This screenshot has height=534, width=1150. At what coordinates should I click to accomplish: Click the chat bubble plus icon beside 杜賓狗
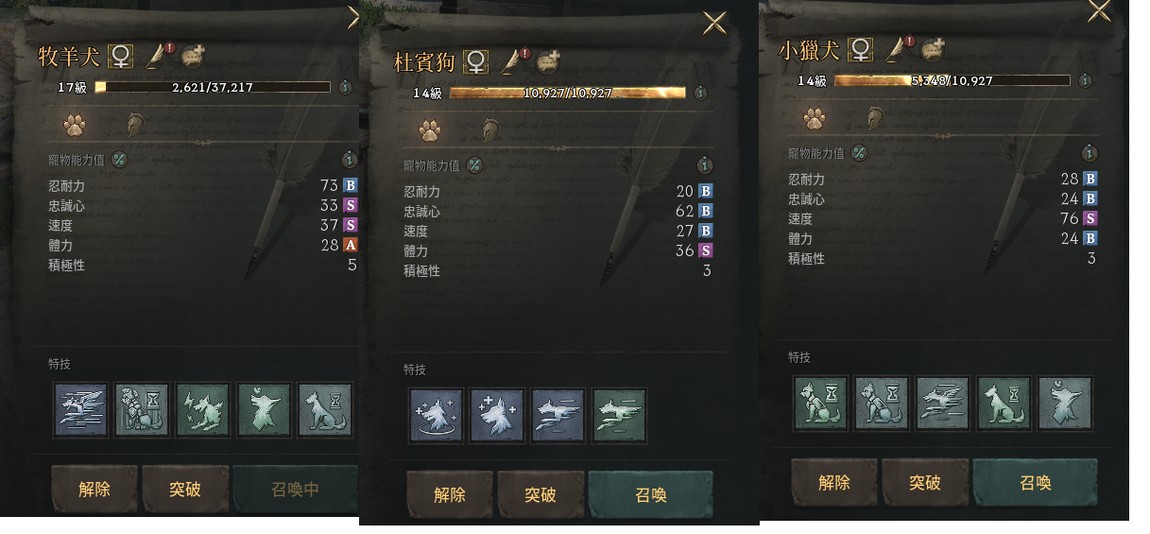click(548, 62)
